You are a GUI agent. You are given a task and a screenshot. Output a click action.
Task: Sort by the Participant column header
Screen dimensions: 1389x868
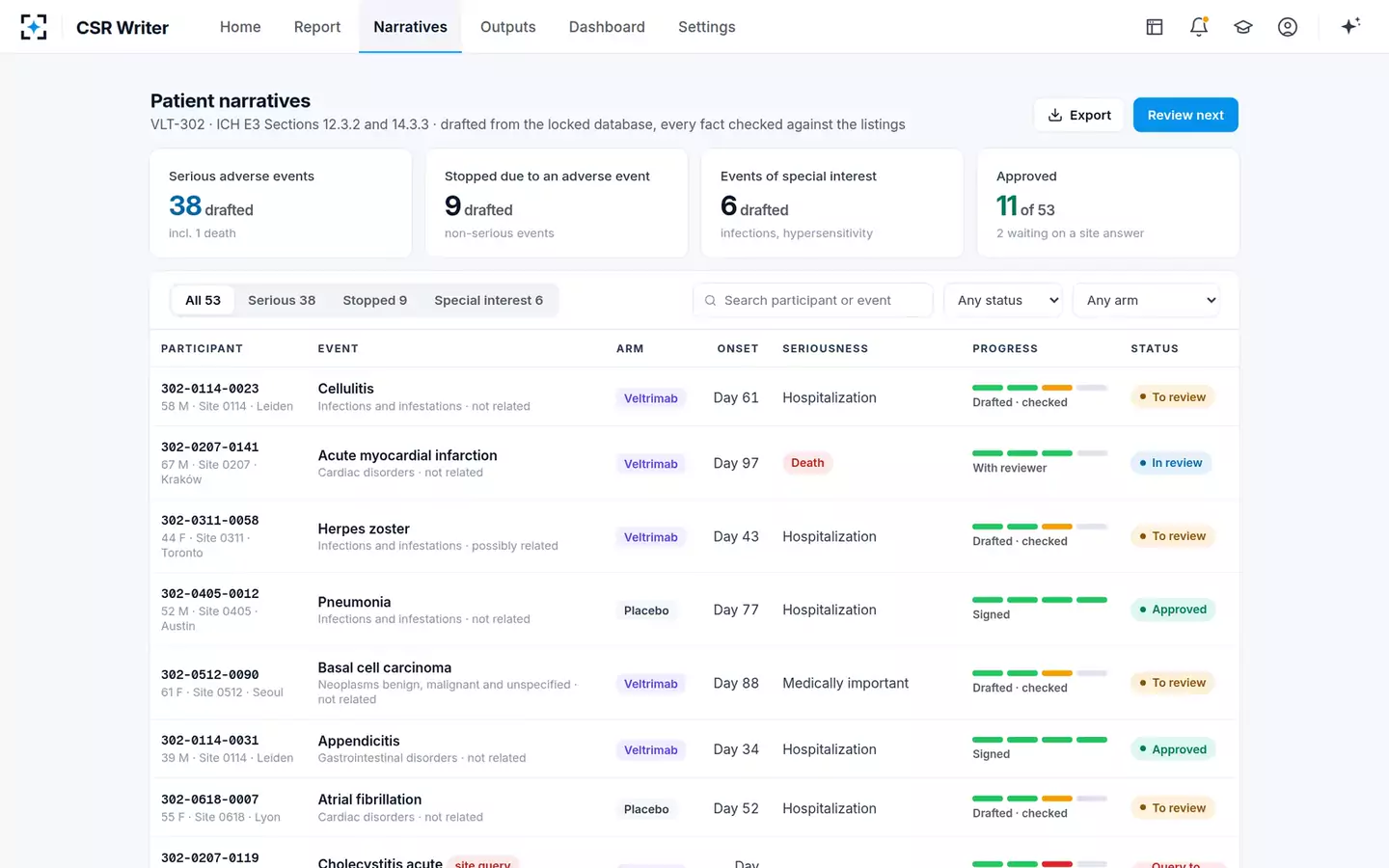coord(202,349)
